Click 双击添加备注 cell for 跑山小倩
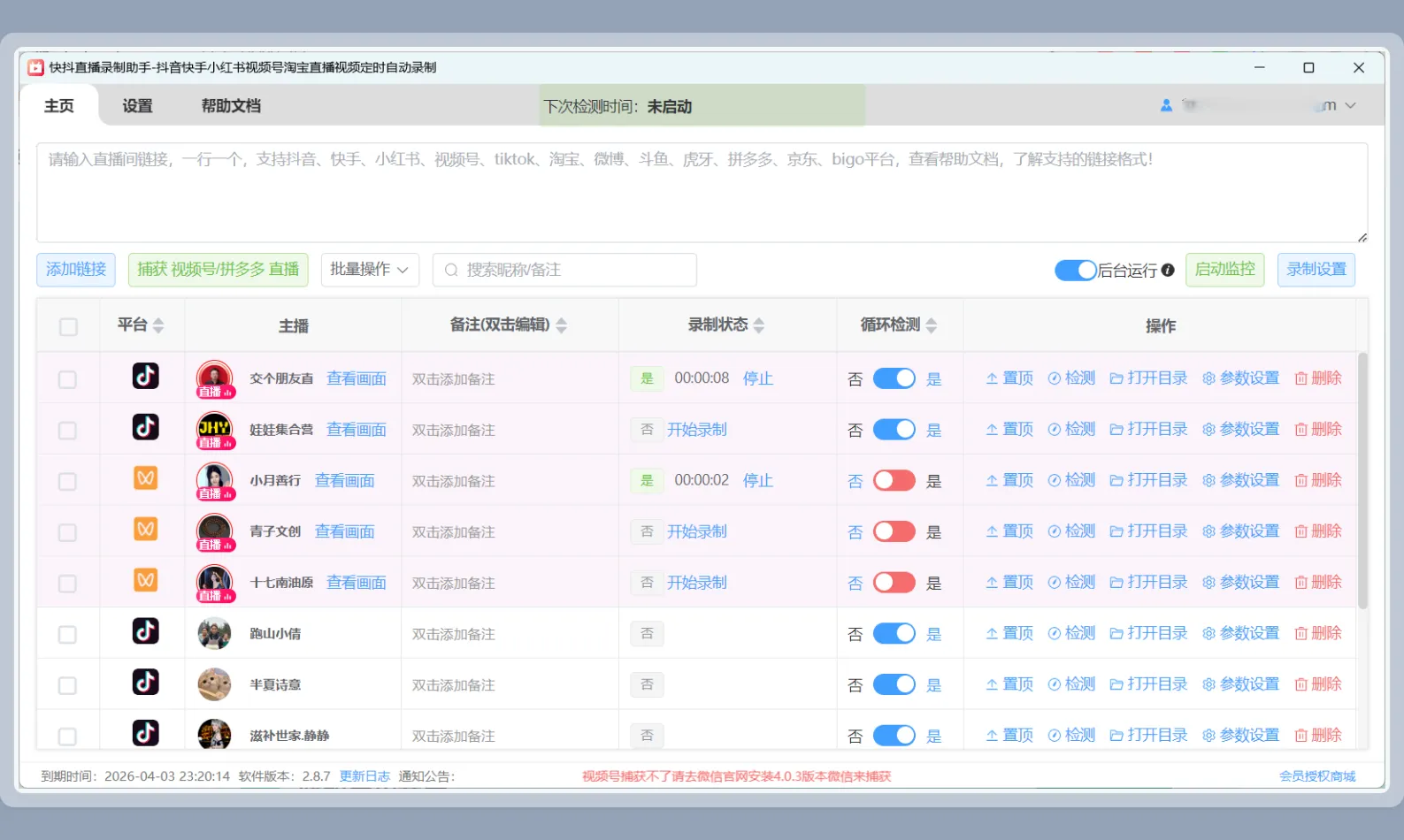 point(510,634)
